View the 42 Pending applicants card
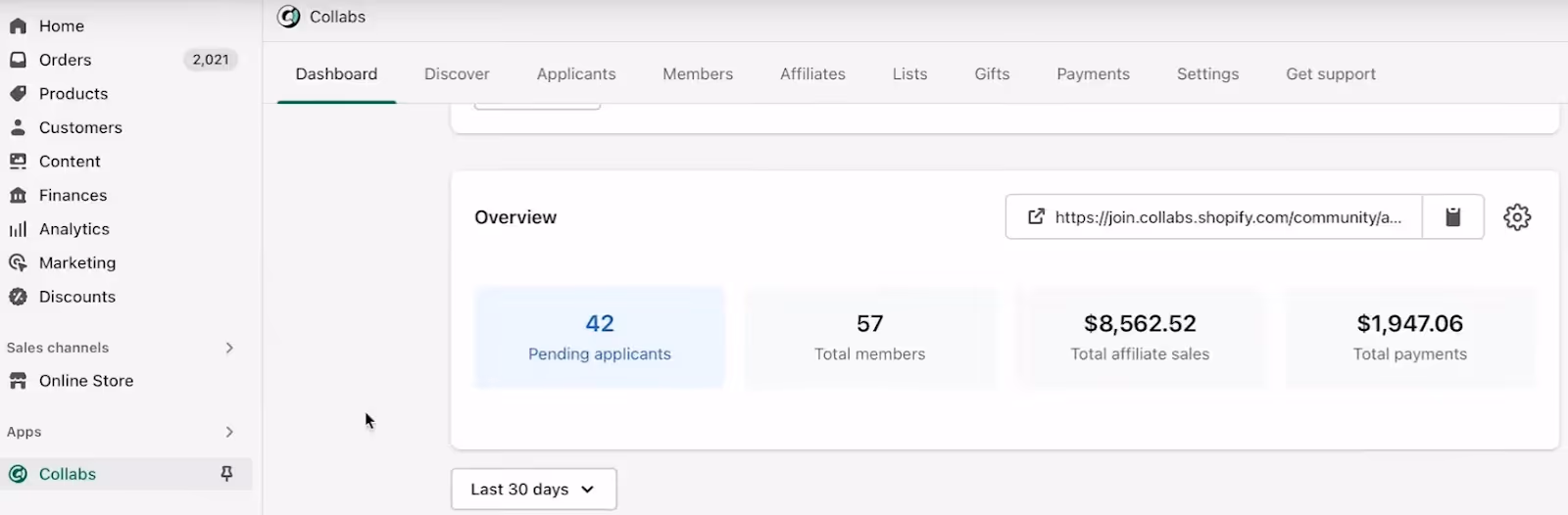 pos(600,338)
